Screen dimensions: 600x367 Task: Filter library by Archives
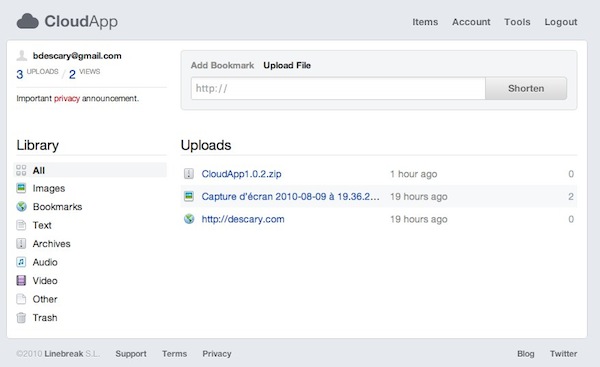(52, 244)
